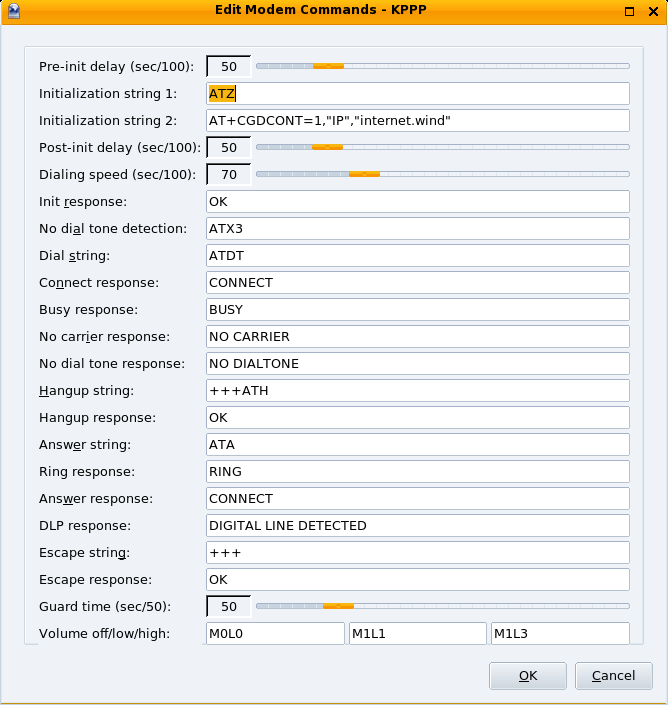
Task: Click the DLP response field
Action: 418,525
